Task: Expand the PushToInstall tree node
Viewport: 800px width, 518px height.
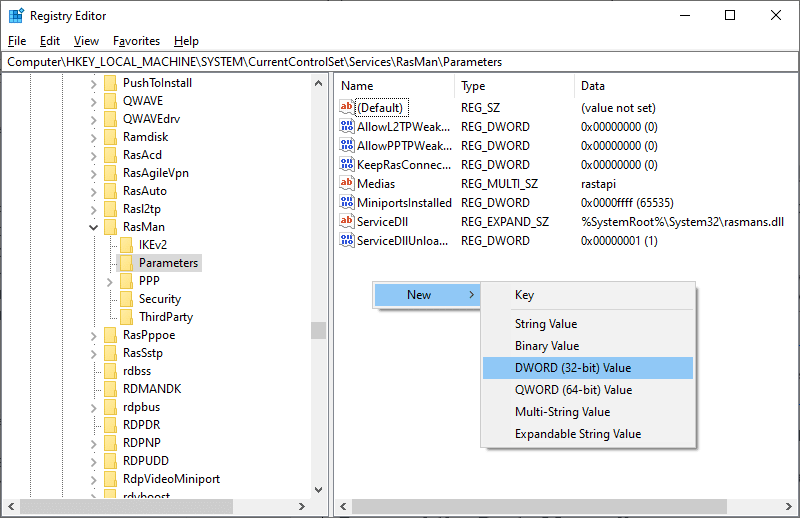Action: click(93, 83)
